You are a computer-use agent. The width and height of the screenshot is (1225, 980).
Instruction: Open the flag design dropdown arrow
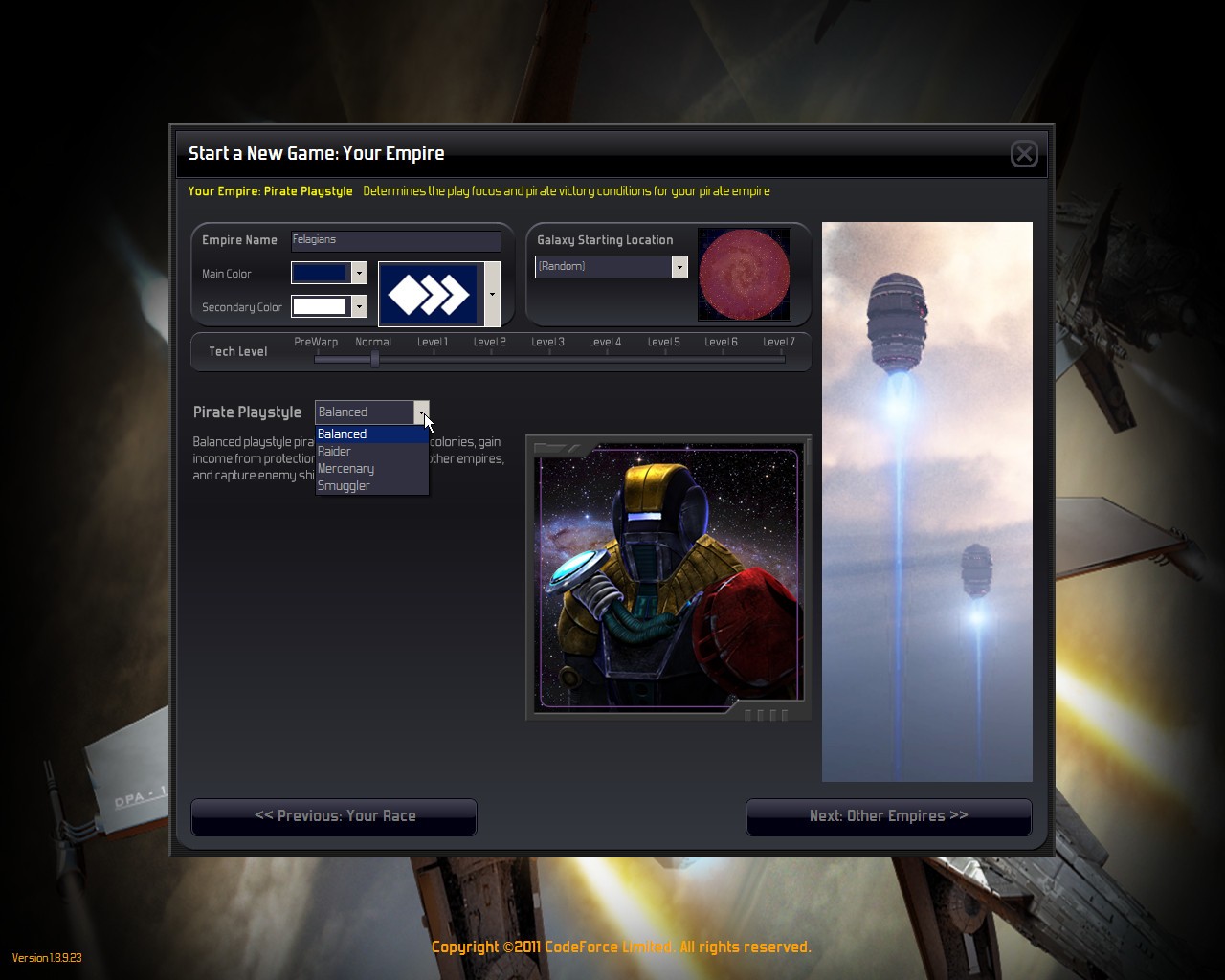tap(492, 295)
